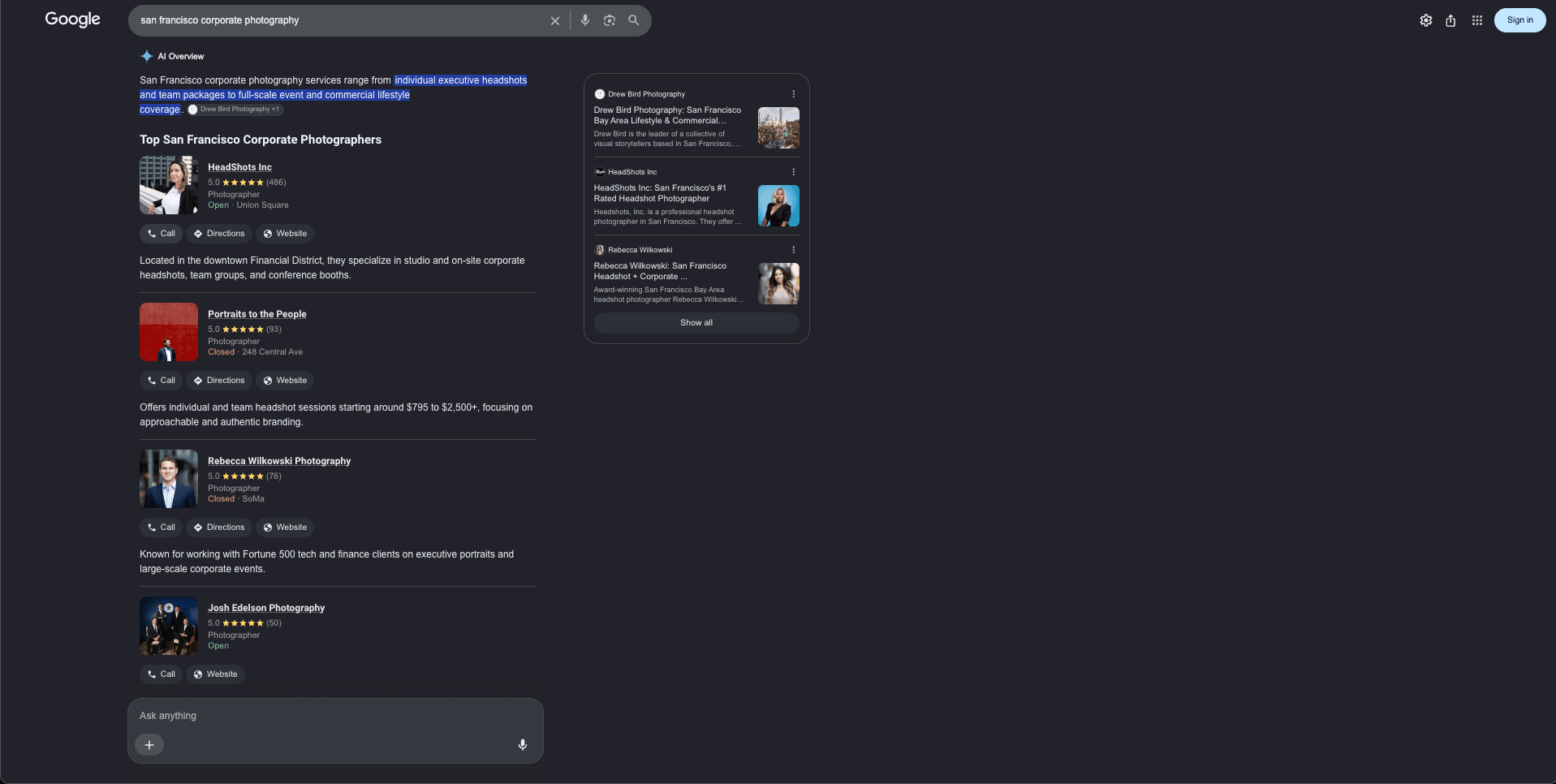Get directions to Rebecca Wilkowski Photography
Image resolution: width=1556 pixels, height=784 pixels.
pyautogui.click(x=218, y=528)
